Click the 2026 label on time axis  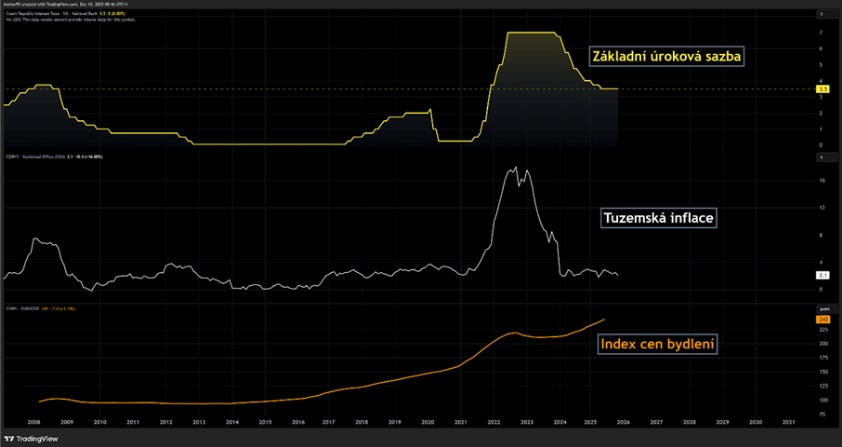[625, 423]
